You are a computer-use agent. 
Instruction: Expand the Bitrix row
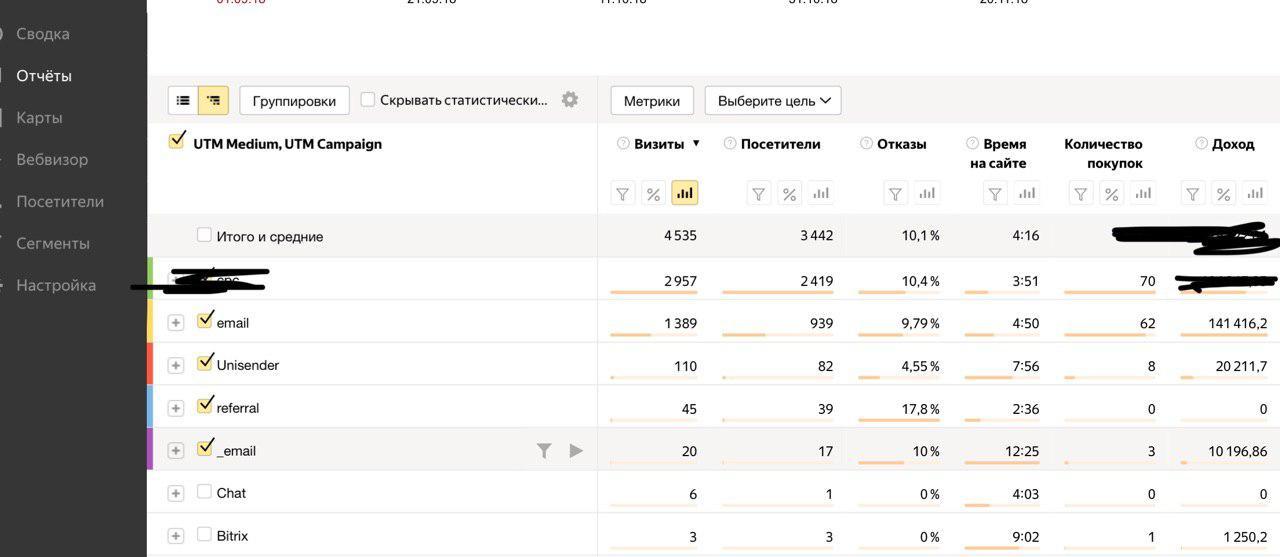pos(176,536)
